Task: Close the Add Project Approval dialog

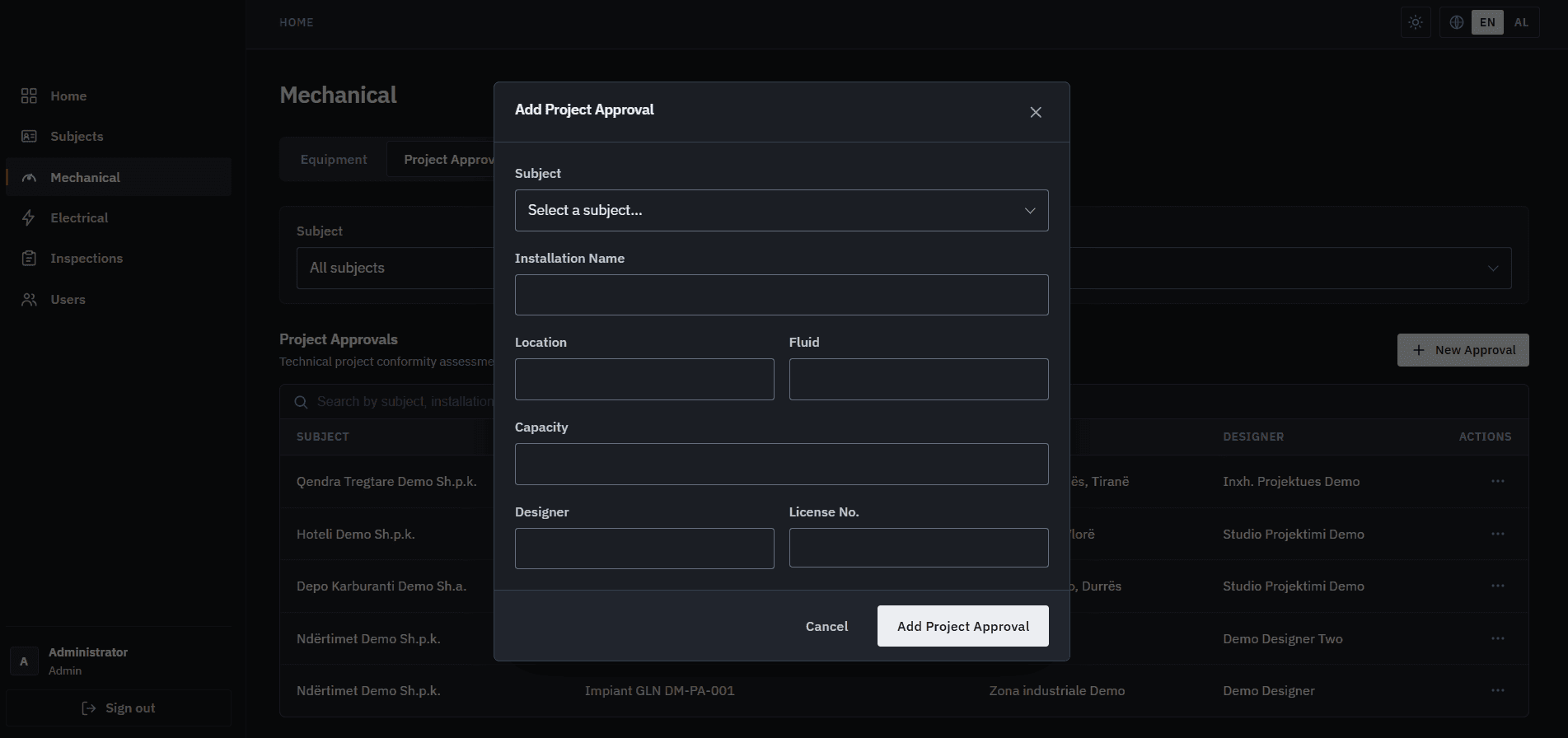Action: pos(1036,112)
